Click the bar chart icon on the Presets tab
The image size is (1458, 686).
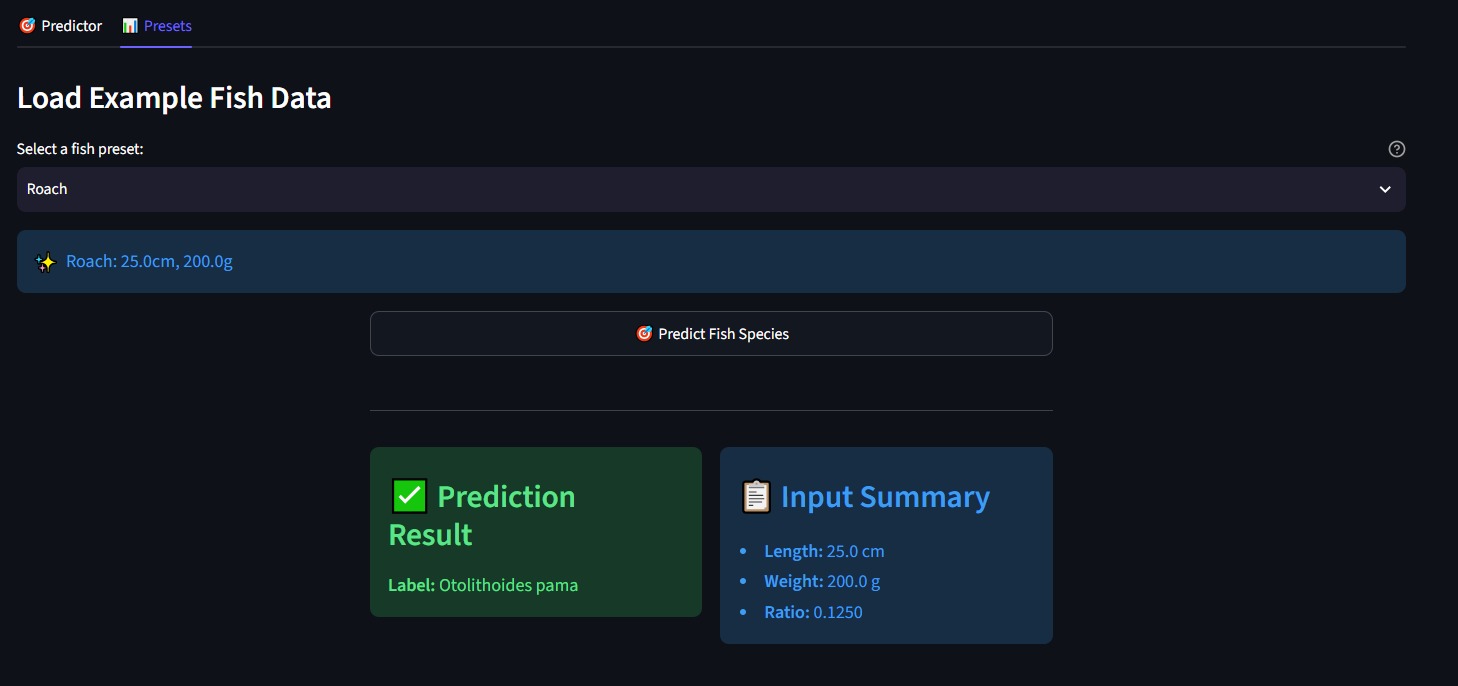point(130,26)
